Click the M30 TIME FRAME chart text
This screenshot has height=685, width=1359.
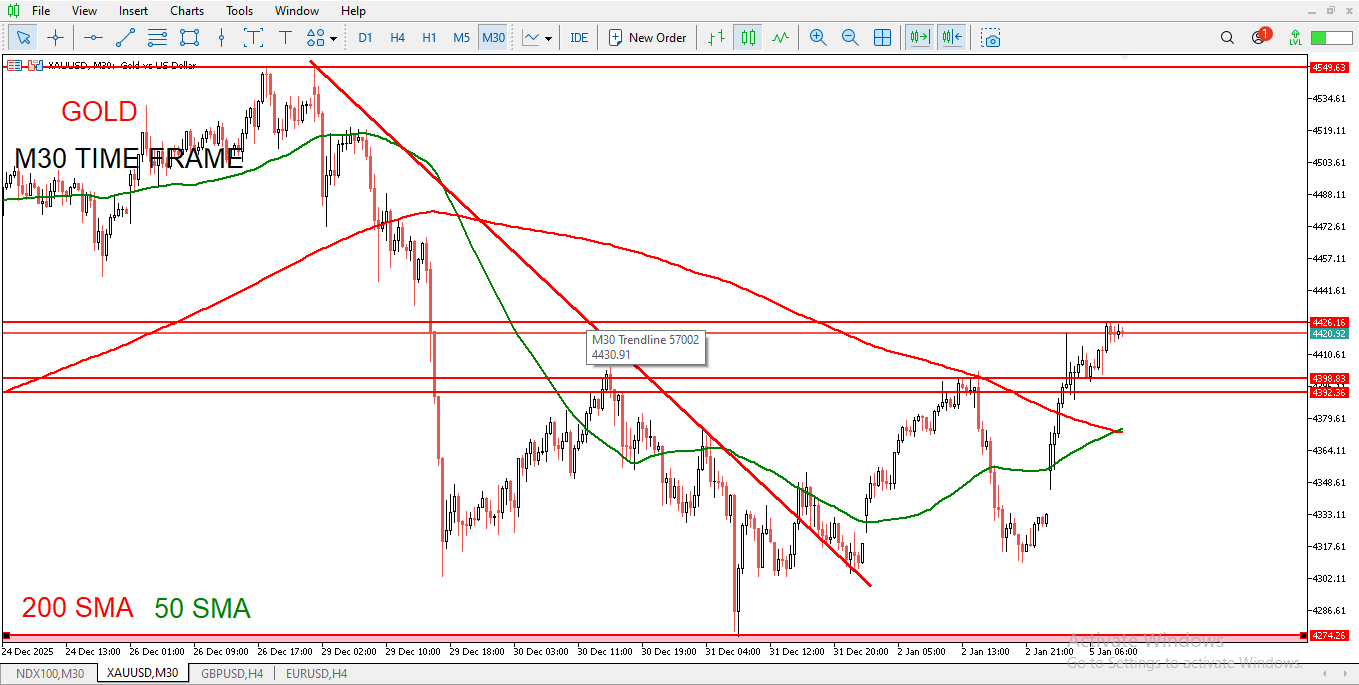(129, 158)
